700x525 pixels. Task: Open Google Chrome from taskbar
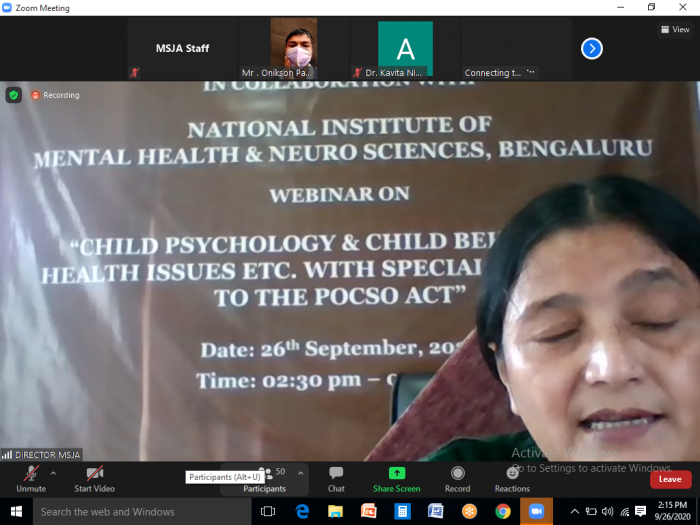tap(503, 512)
